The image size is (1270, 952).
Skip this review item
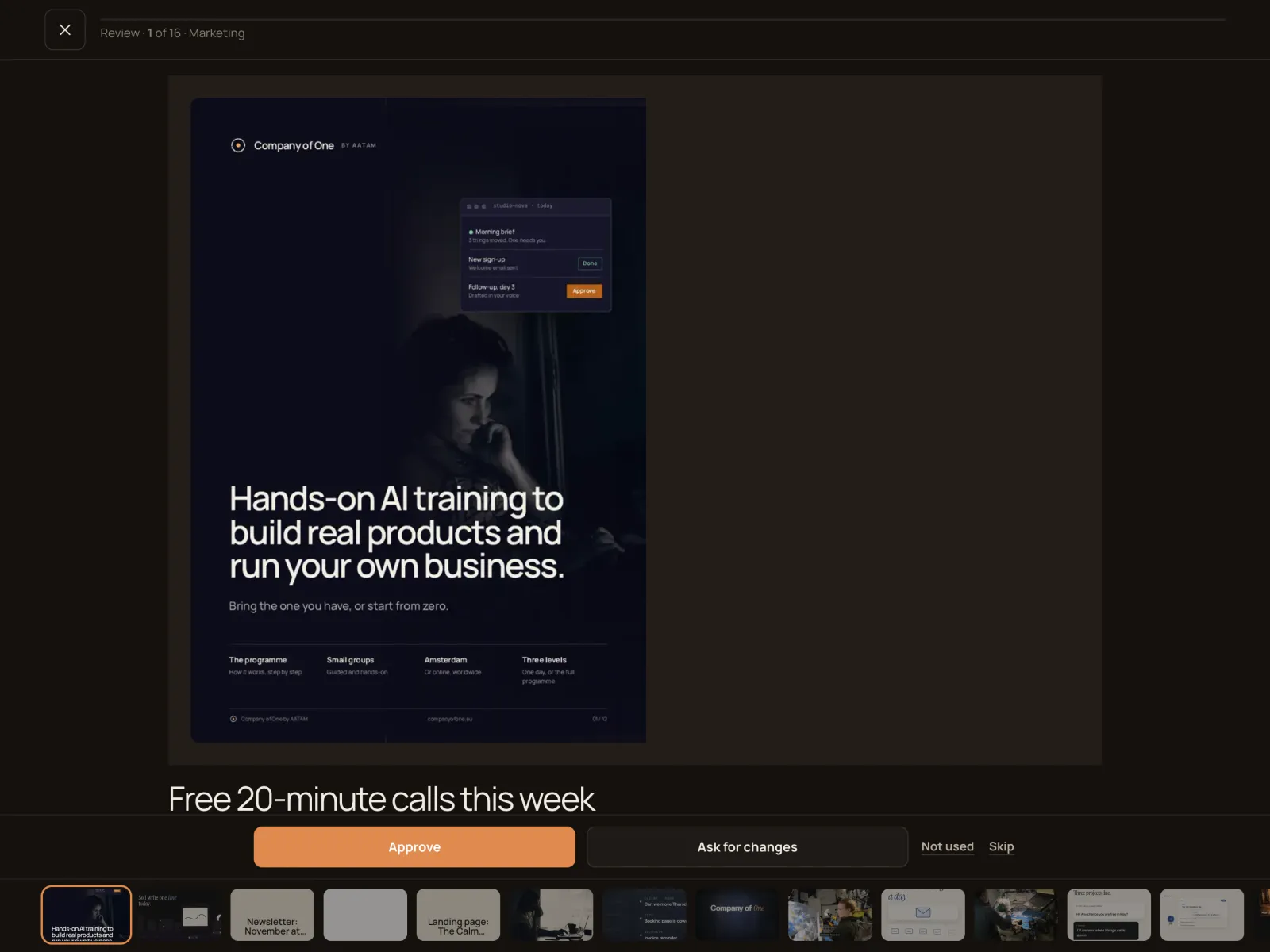1002,846
